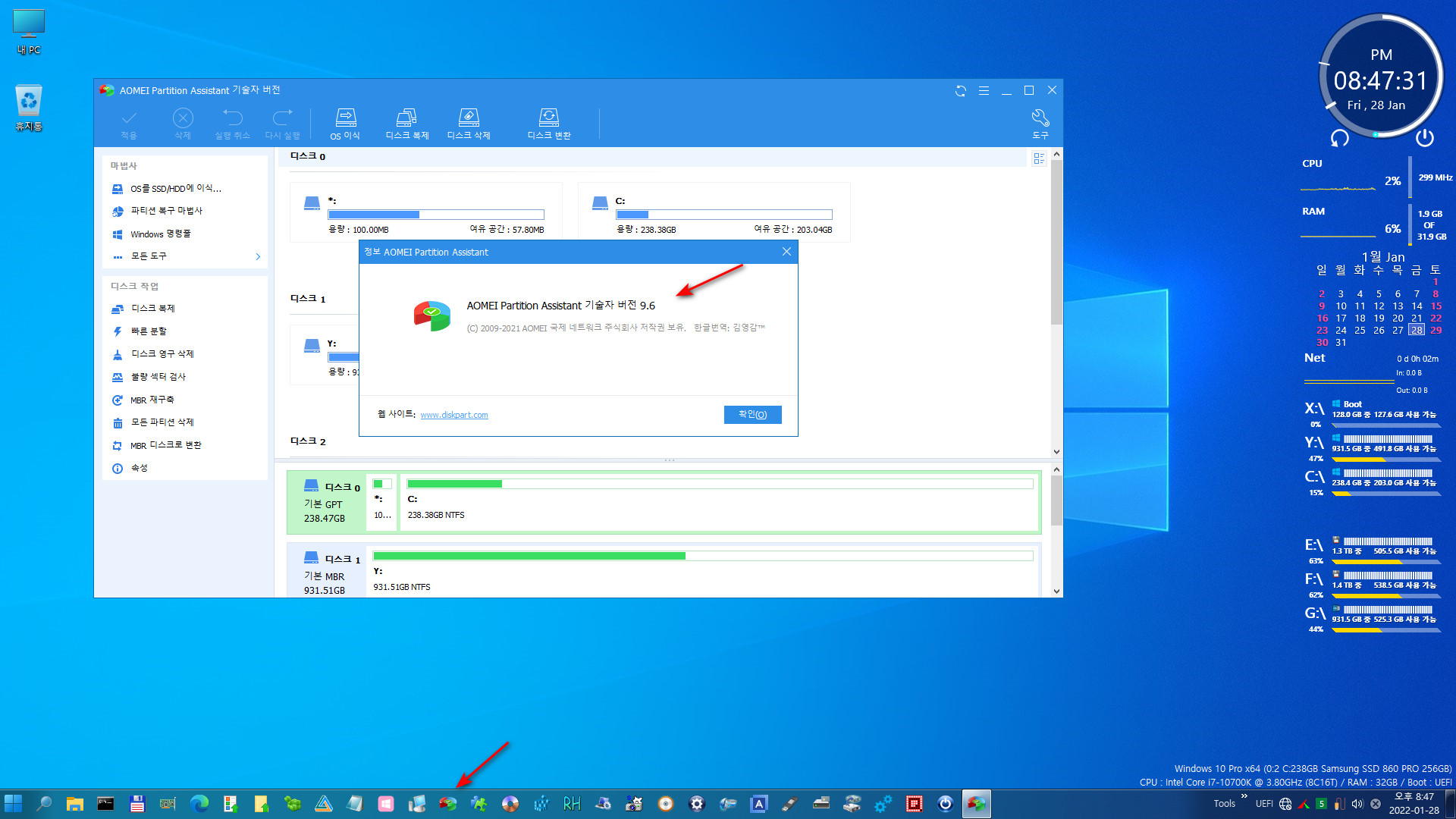Screen dimensions: 1456x819
Task: Open the 휴지통 recycle bin icon
Action: (x=29, y=108)
